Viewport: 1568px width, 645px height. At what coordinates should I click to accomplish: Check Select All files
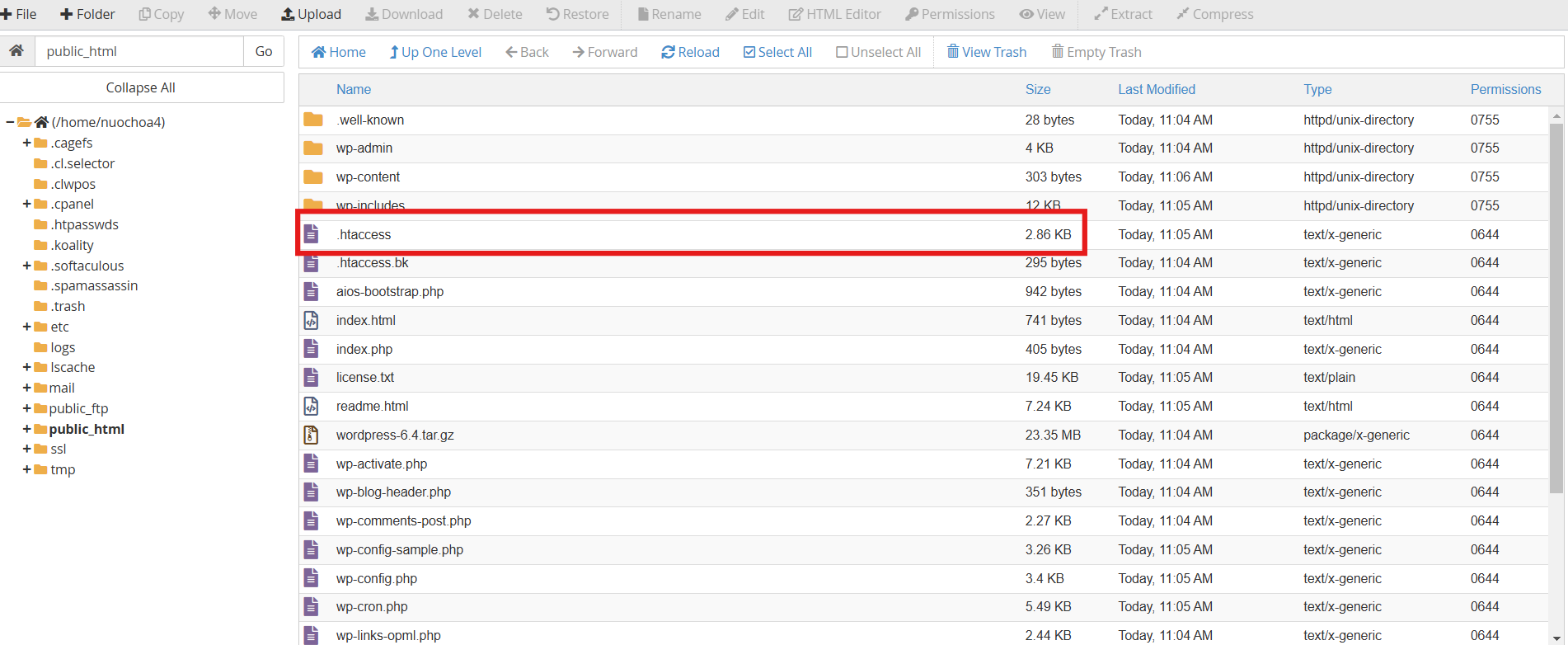pos(777,52)
